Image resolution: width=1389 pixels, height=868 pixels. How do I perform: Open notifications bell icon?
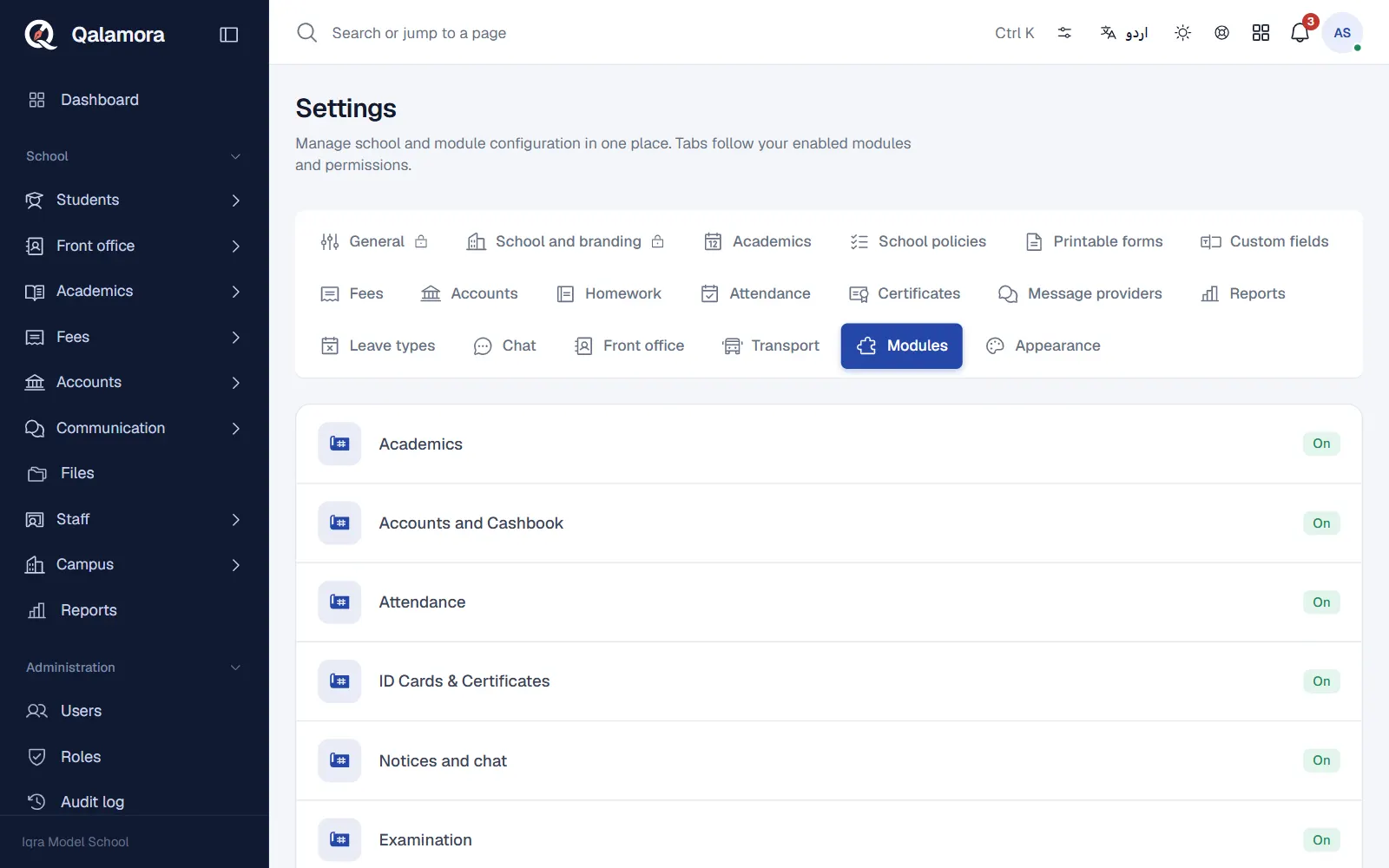1300,33
